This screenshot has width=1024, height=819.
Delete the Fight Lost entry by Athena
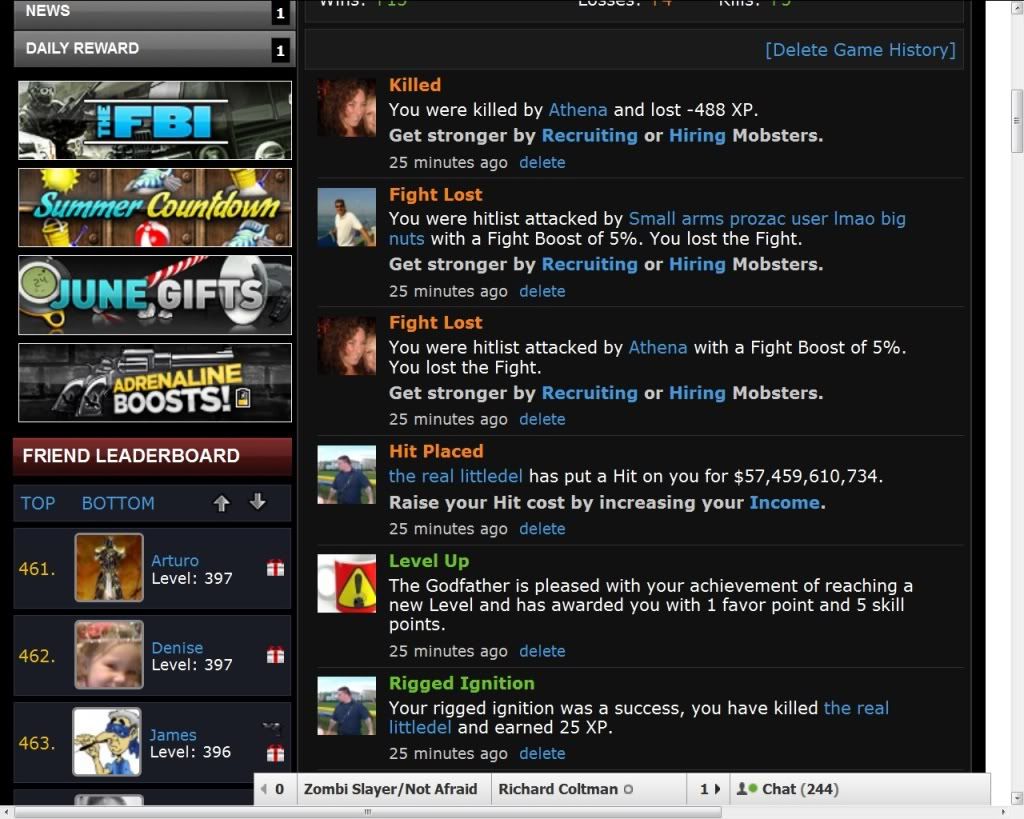[542, 419]
